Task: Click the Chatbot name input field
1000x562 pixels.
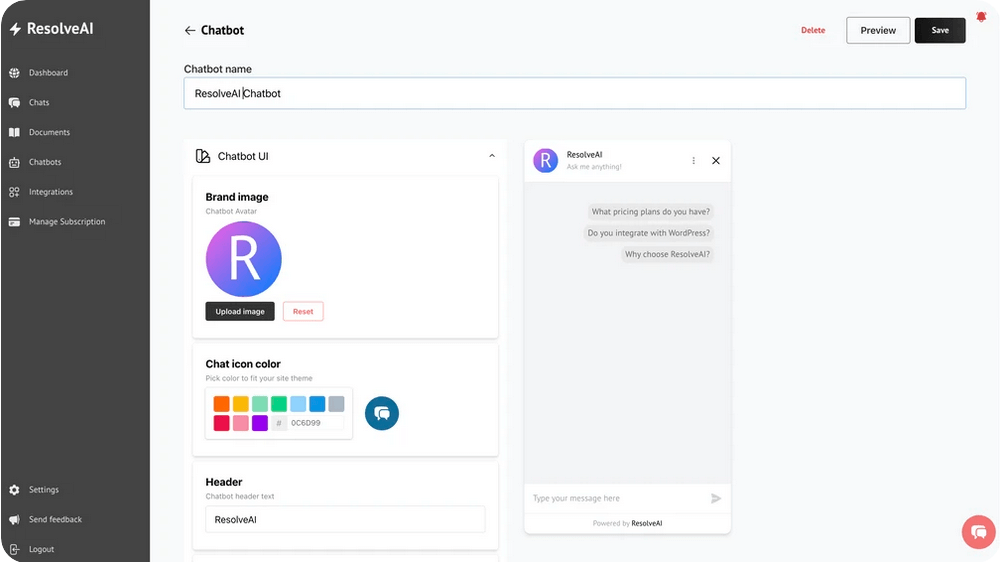Action: [x=574, y=93]
